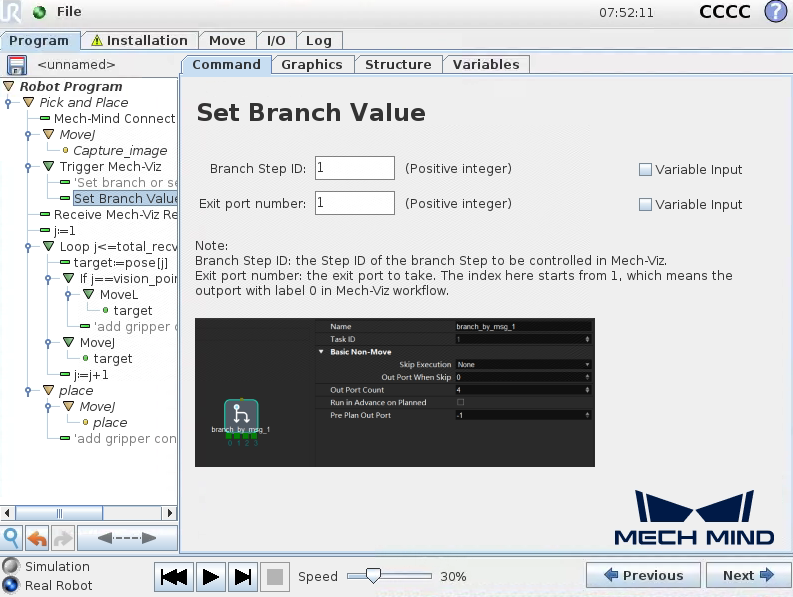This screenshot has width=793, height=597.
Task: Click the Previous button
Action: tap(643, 575)
